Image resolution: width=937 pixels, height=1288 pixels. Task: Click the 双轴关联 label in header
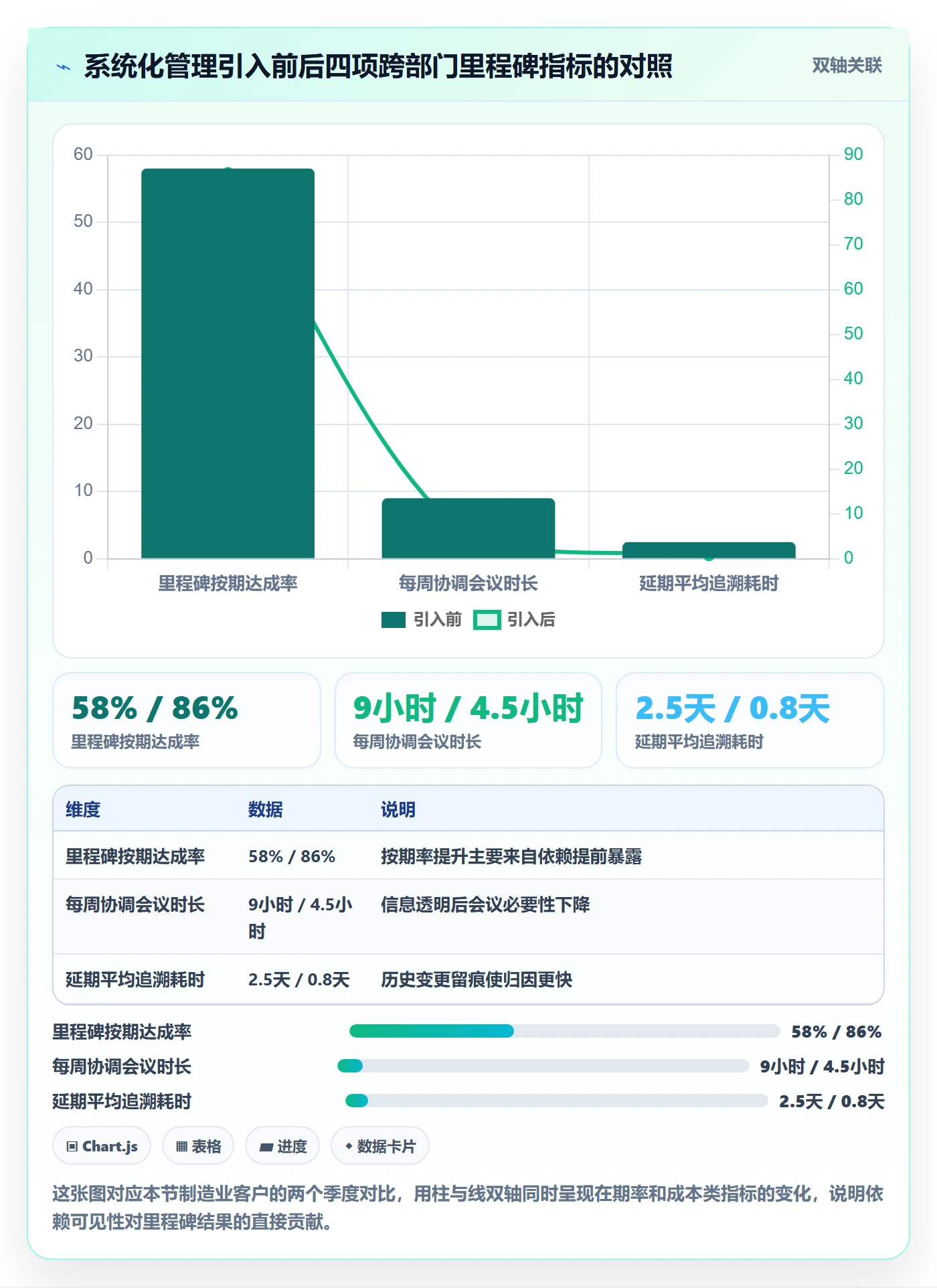point(847,66)
